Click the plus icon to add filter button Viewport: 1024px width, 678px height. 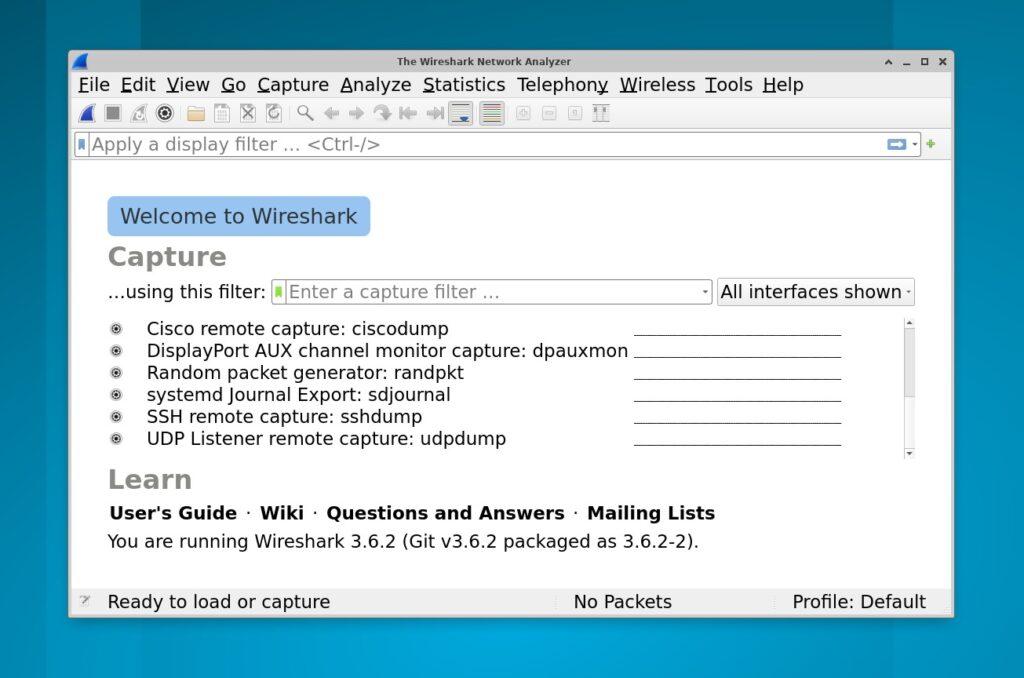point(931,144)
